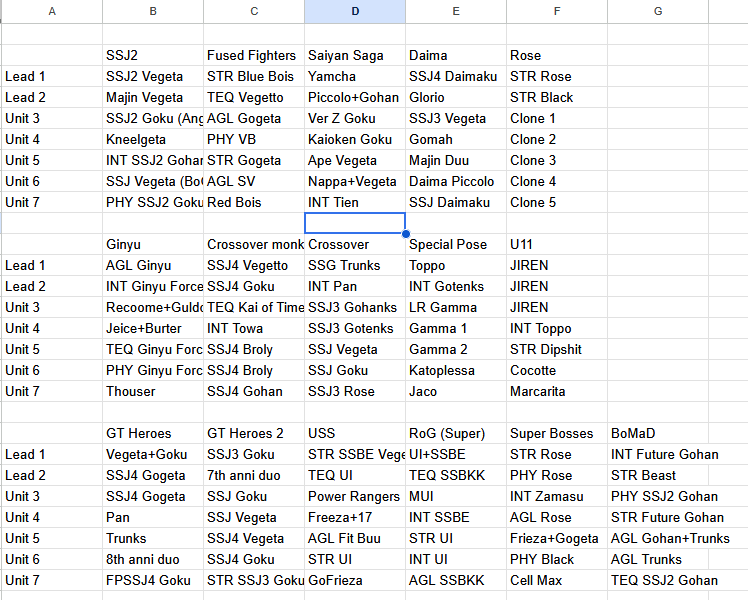Select the 'STR Blue Bois' cell
Screen dimensions: 748x600
[254, 76]
